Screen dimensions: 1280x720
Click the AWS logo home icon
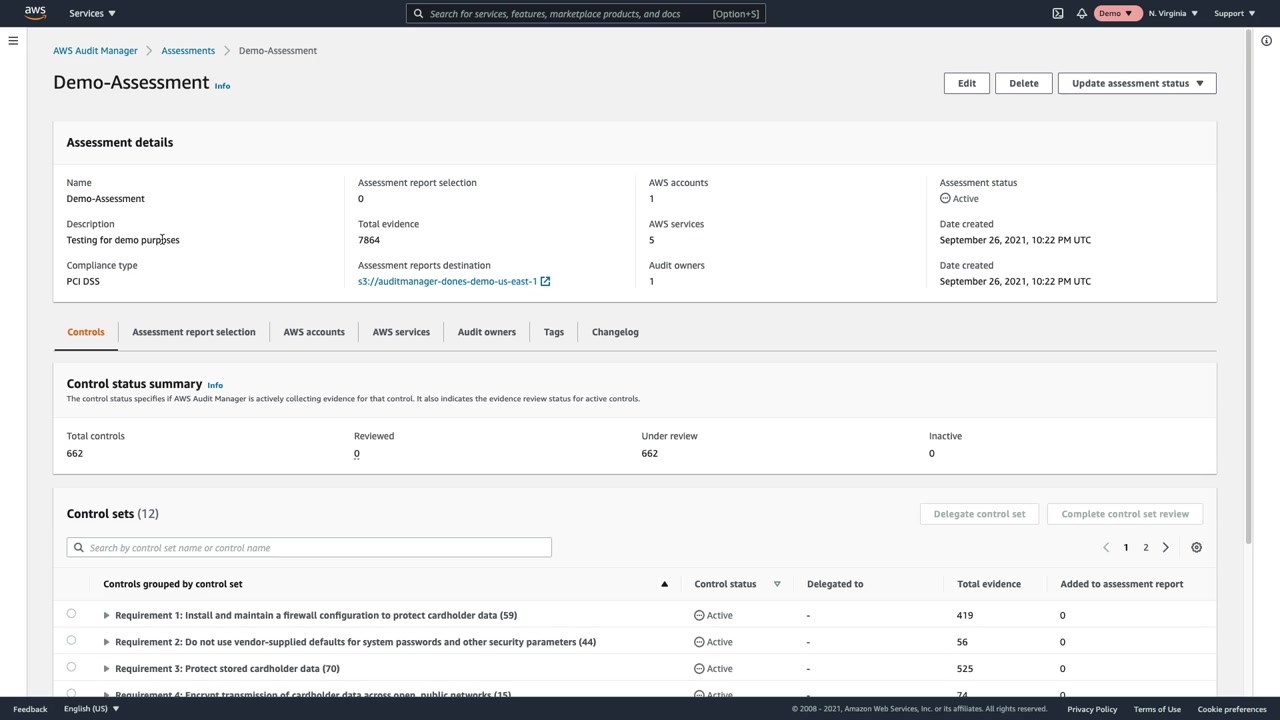coord(35,13)
